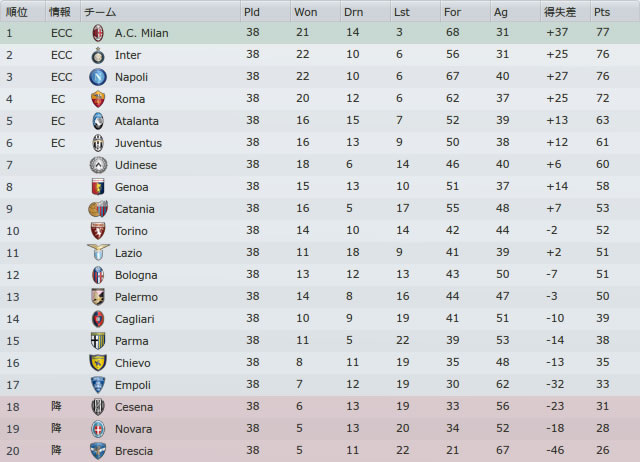The height and width of the screenshot is (462, 640).
Task: Click the Brescia club crest
Action: (98, 451)
